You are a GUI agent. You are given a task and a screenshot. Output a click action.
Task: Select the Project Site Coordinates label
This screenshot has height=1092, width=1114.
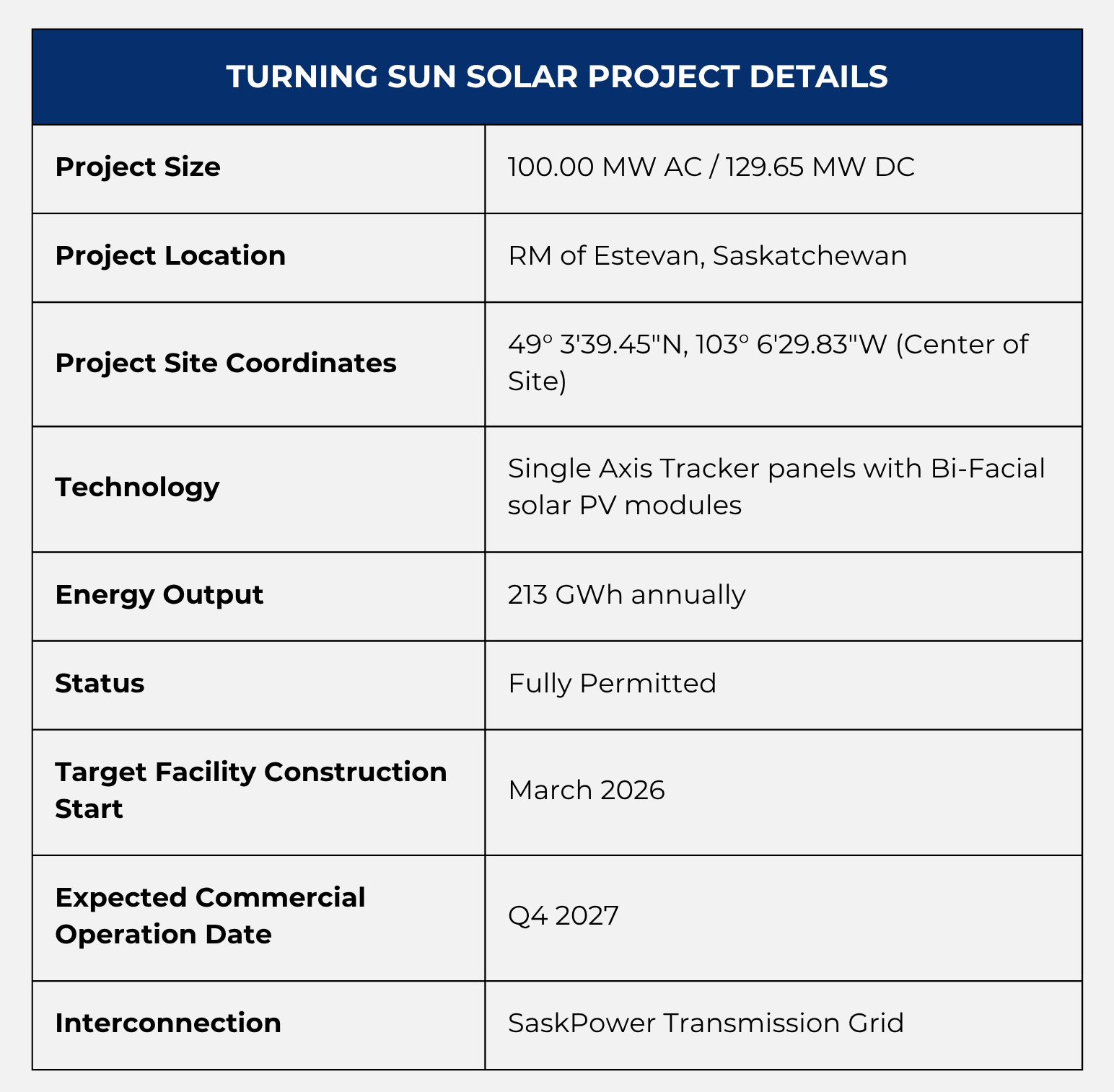[226, 364]
